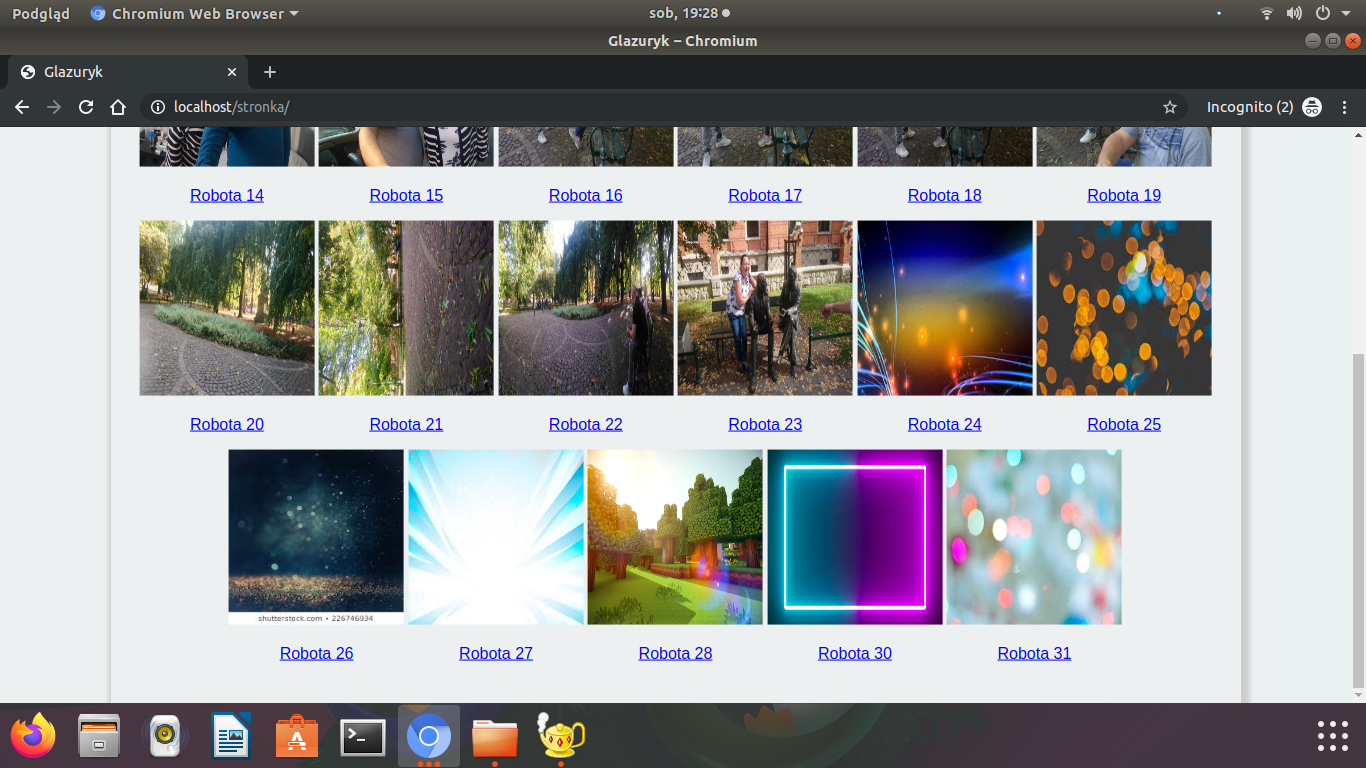
Task: View site information icon in address bar
Action: point(157,107)
